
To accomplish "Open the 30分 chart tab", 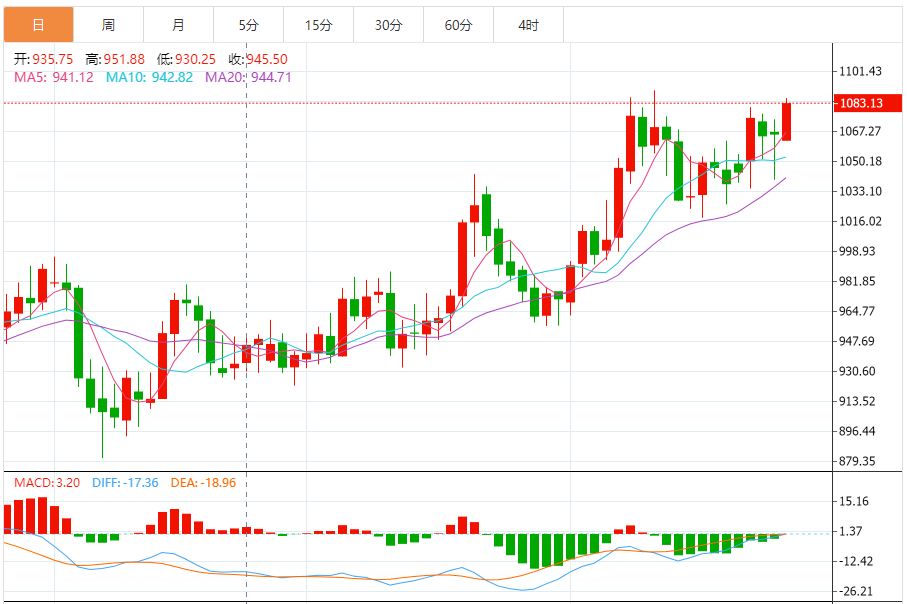I will coord(388,25).
